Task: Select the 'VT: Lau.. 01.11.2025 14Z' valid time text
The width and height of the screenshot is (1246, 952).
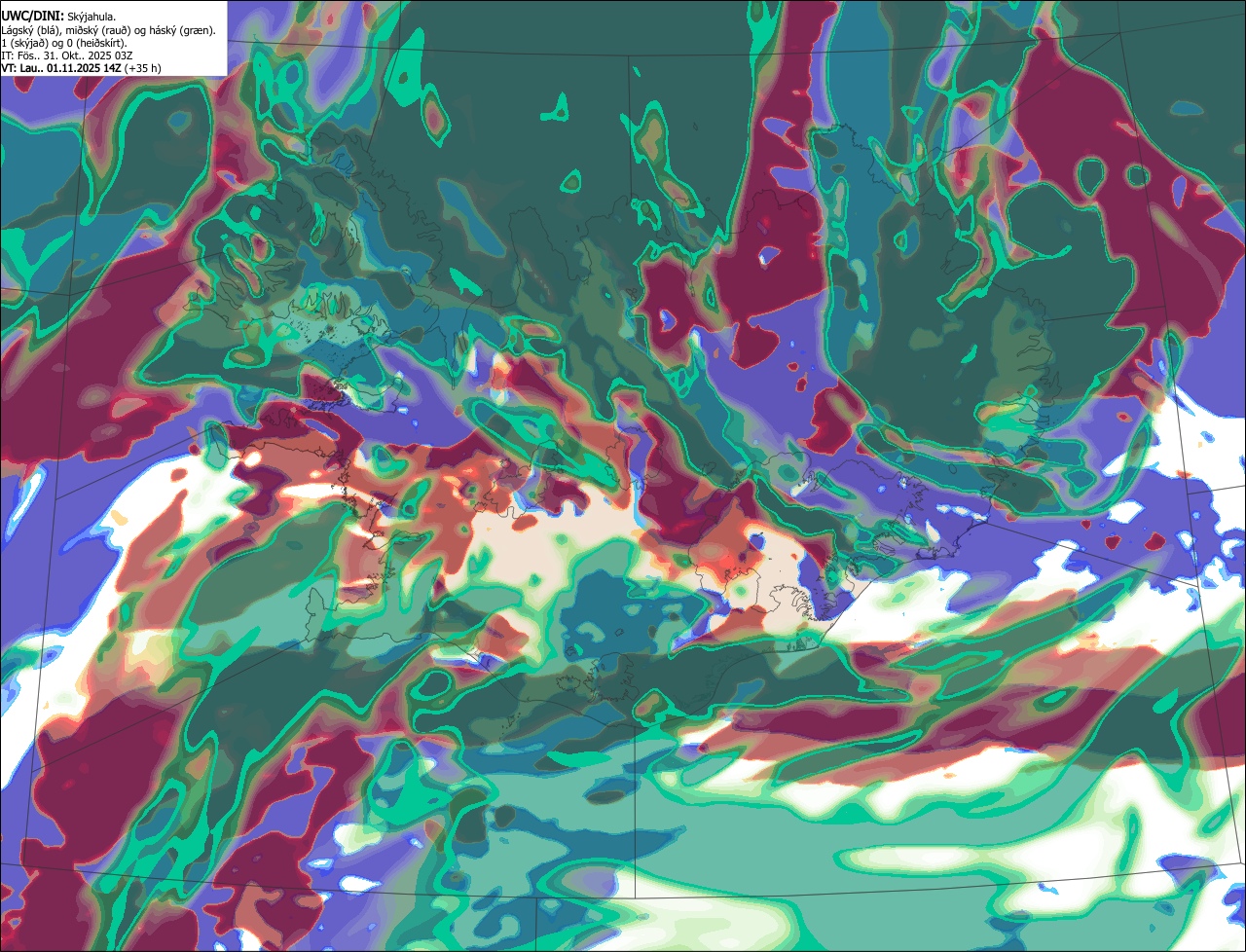Action: tap(61, 68)
